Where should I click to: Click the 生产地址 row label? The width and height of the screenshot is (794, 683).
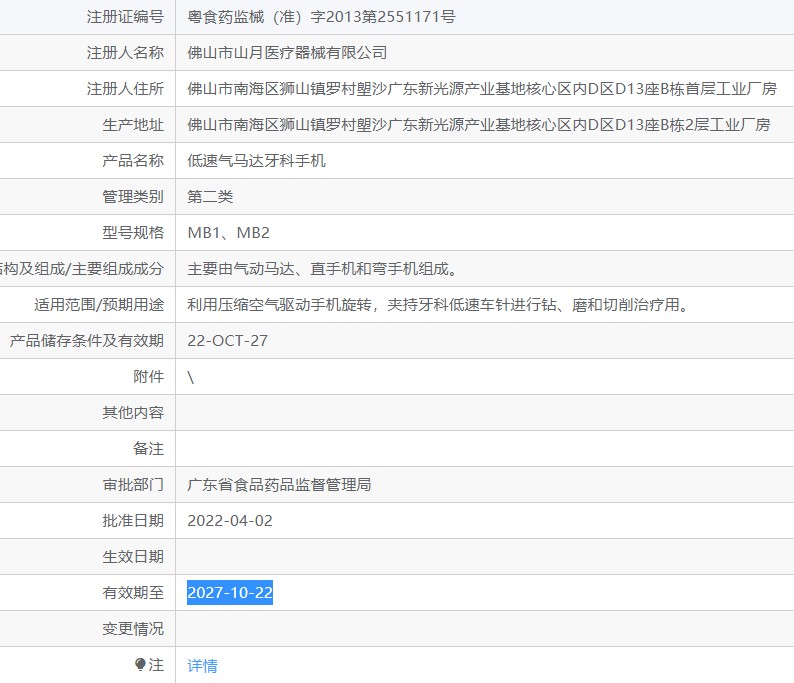[x=133, y=125]
